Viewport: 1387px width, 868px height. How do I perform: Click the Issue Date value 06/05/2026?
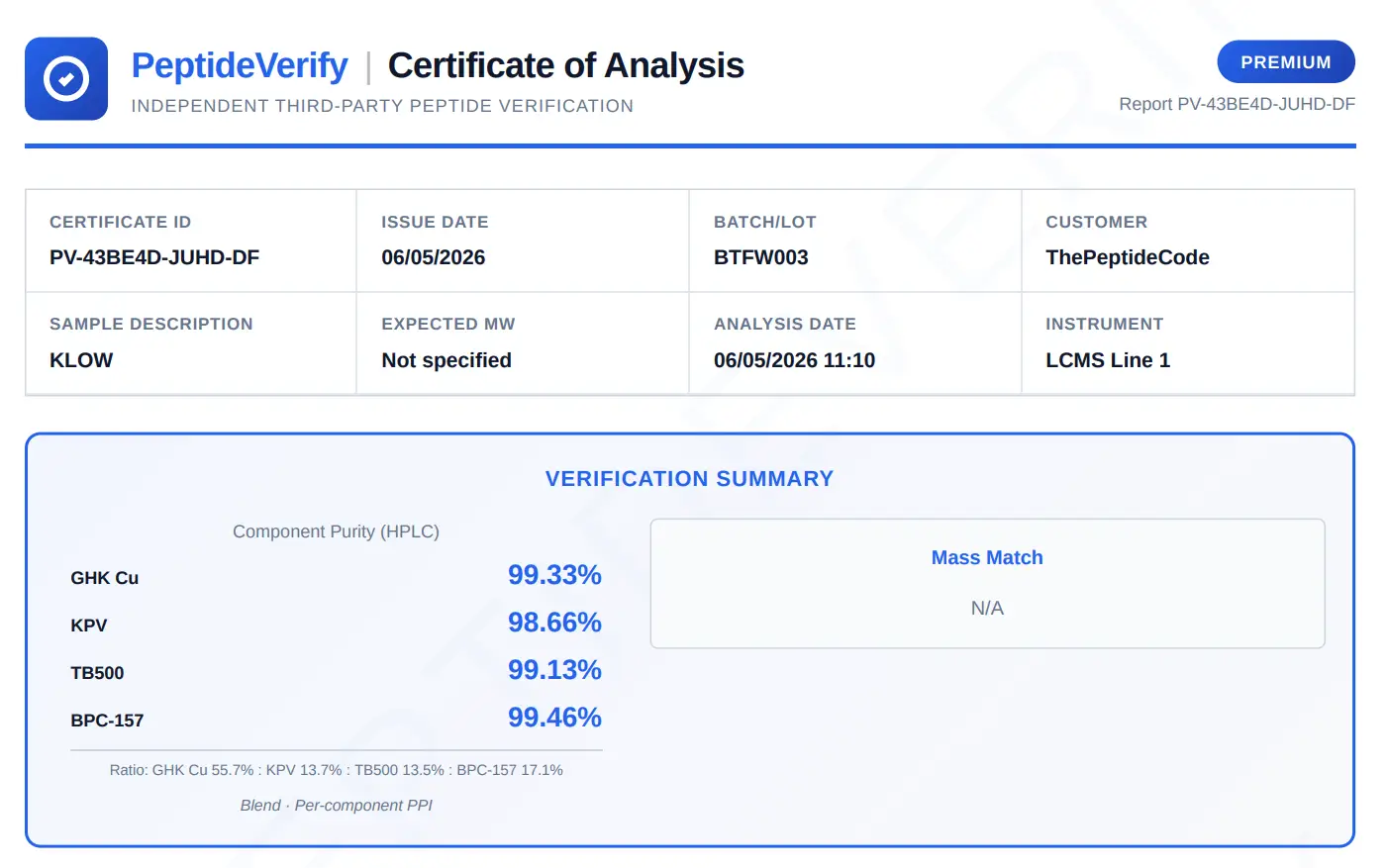[433, 257]
